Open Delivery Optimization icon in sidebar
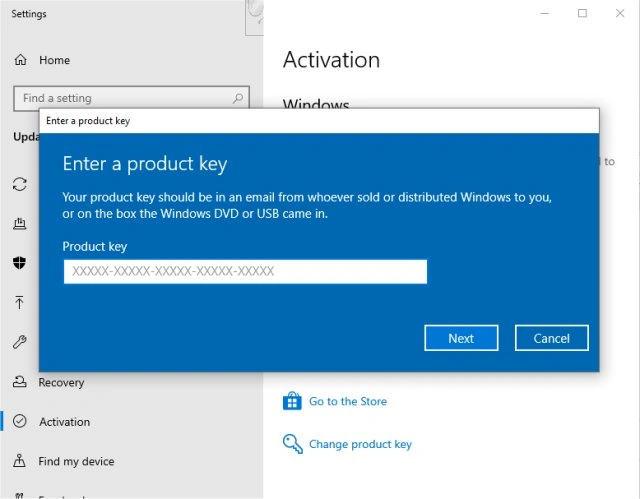Viewport: 640px width, 499px height. coord(20,223)
